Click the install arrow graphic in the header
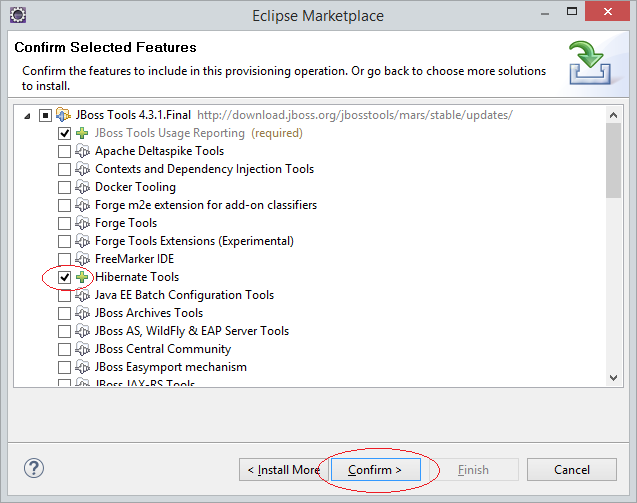Viewport: 637px width, 503px height. (x=590, y=62)
